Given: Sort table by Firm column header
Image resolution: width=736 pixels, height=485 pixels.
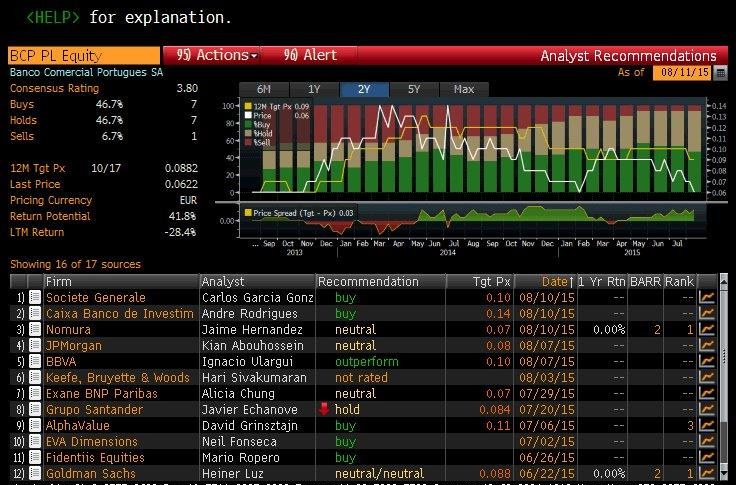Looking at the screenshot, I should (122, 282).
